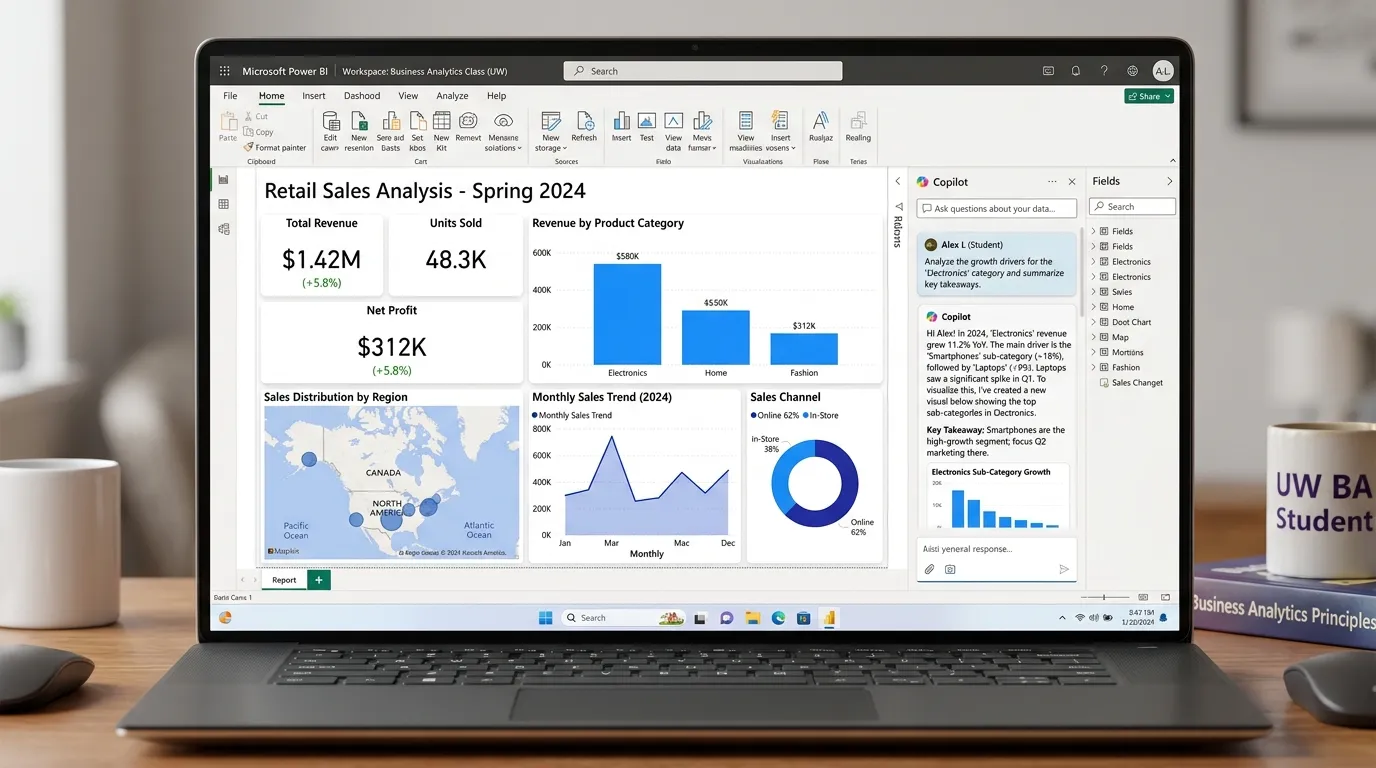The image size is (1376, 768).
Task: Click Ask questions about your data field
Action: [997, 208]
